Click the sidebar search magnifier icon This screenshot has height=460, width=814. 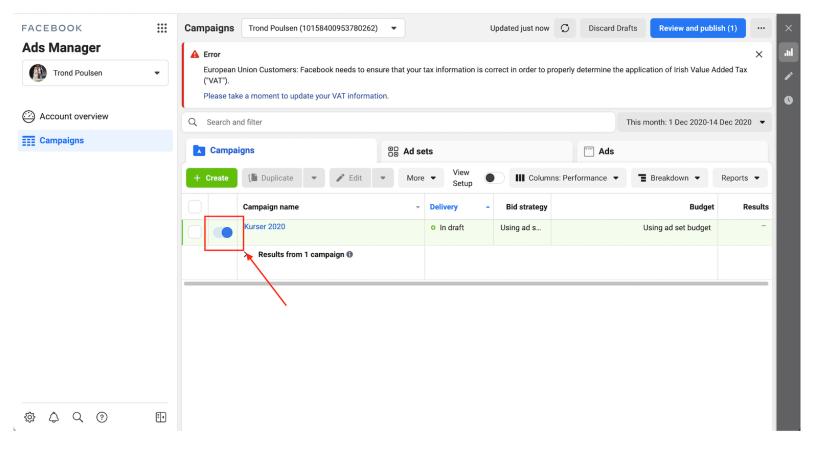[78, 417]
